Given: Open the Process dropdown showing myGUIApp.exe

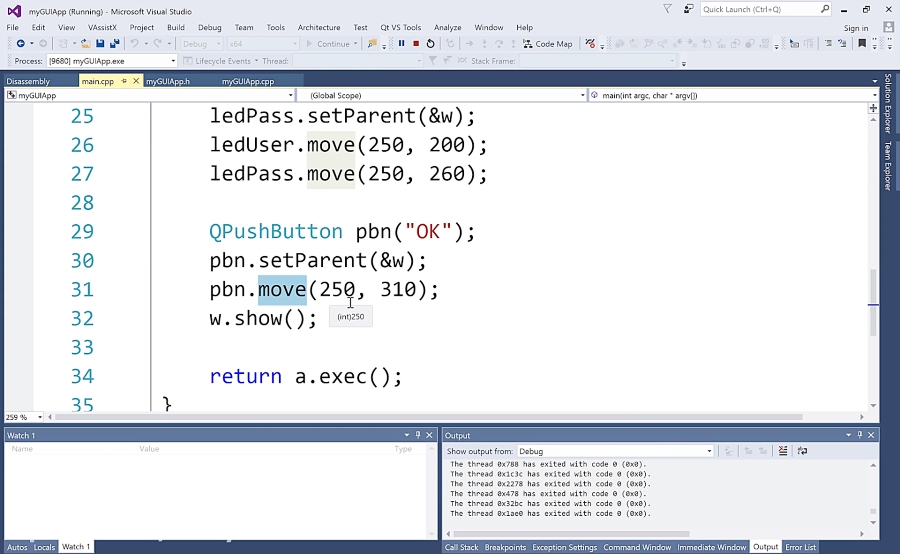Looking at the screenshot, I should point(110,61).
